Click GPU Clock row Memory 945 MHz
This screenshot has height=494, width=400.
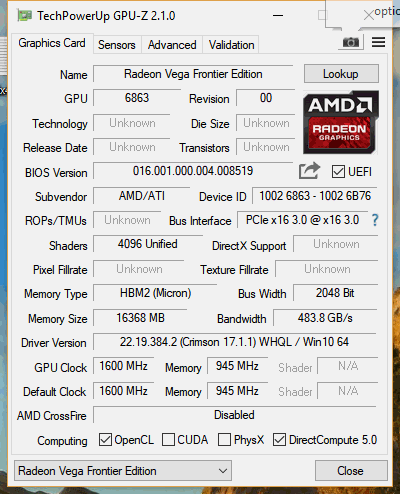point(237,366)
